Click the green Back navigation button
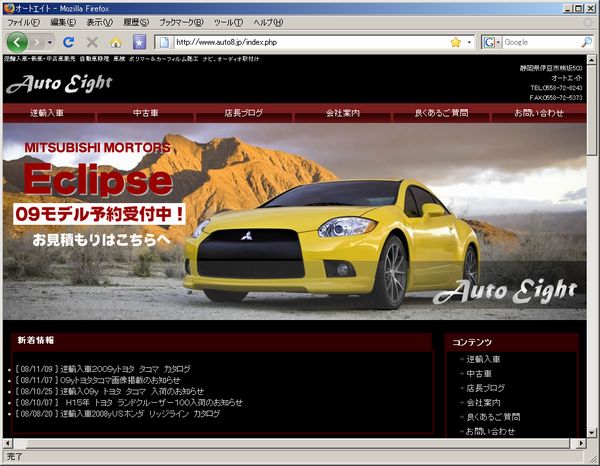Screen dimensions: 600x466 coord(17,42)
